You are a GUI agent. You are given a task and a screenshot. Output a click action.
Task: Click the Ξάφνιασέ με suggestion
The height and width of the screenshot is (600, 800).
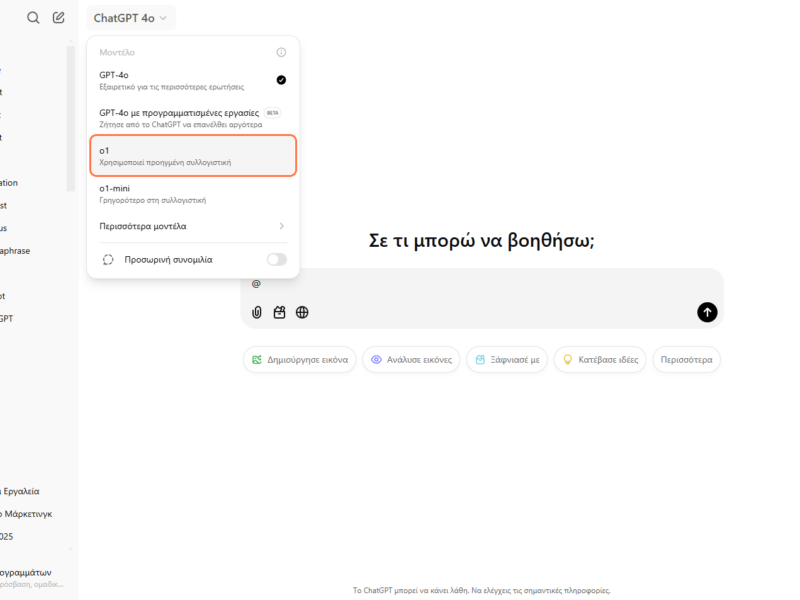[507, 360]
